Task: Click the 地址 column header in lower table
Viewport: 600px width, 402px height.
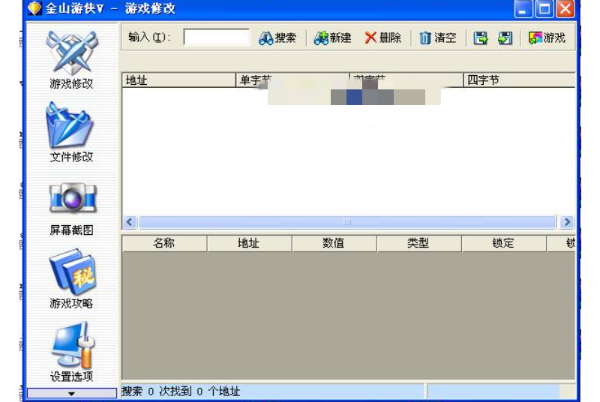Action: (x=249, y=243)
